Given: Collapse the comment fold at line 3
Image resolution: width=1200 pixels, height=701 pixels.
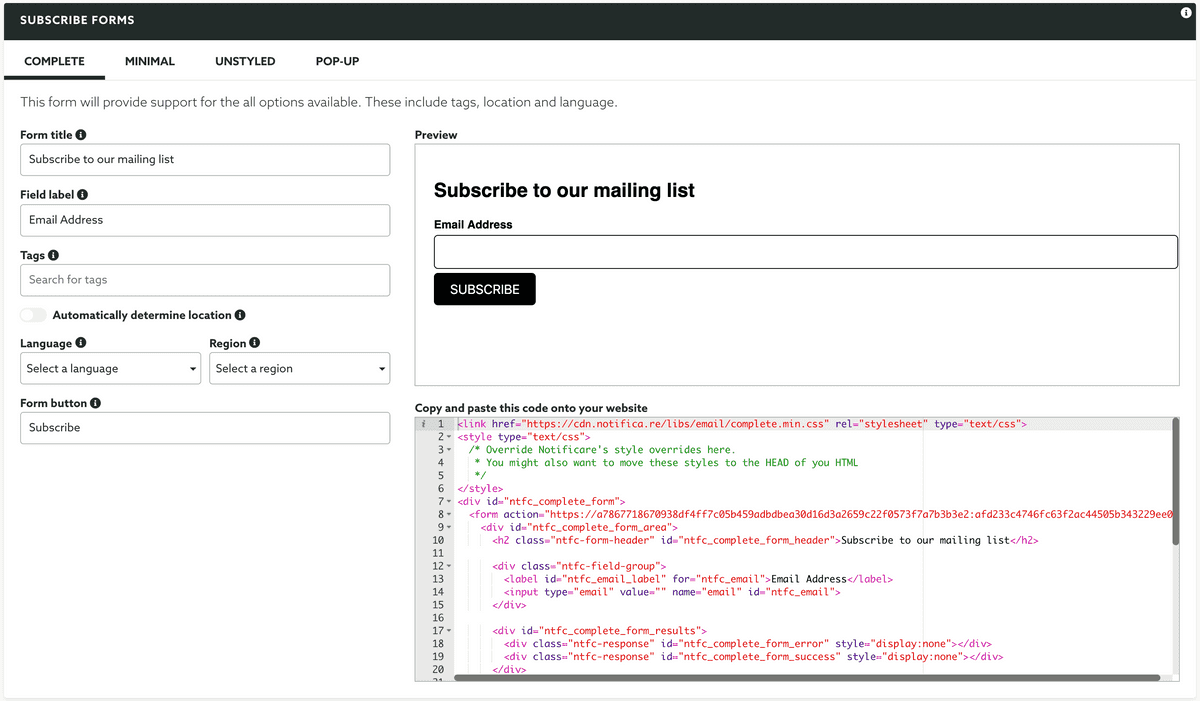Looking at the screenshot, I should 449,450.
